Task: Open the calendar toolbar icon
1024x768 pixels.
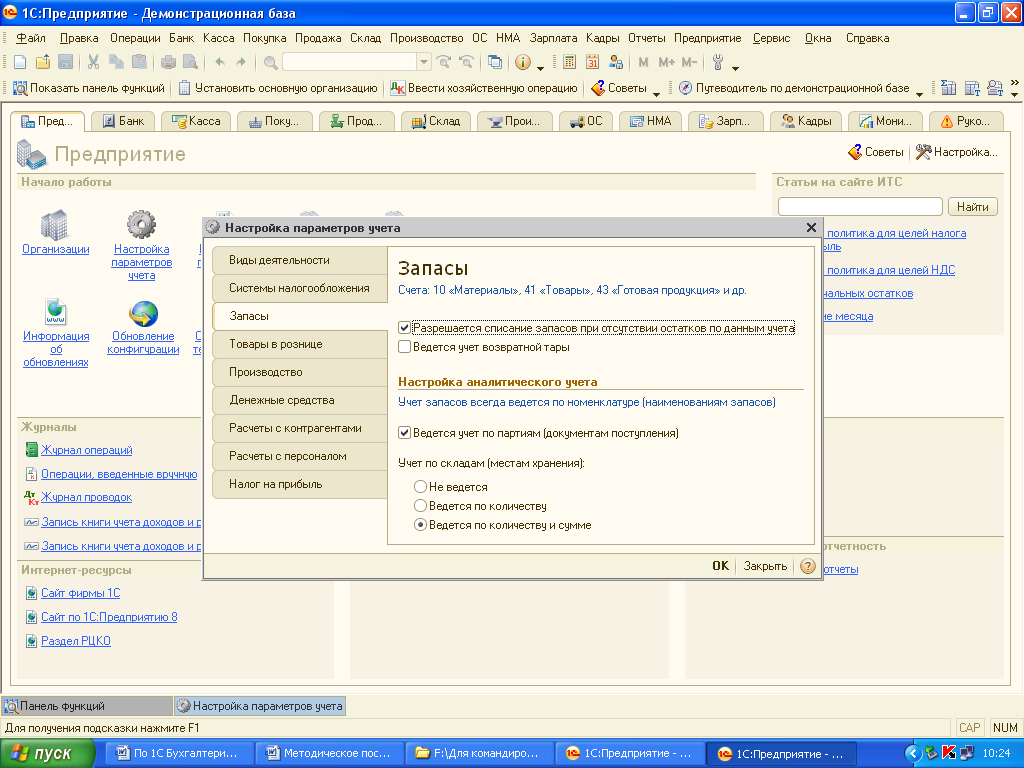Action: tap(592, 62)
